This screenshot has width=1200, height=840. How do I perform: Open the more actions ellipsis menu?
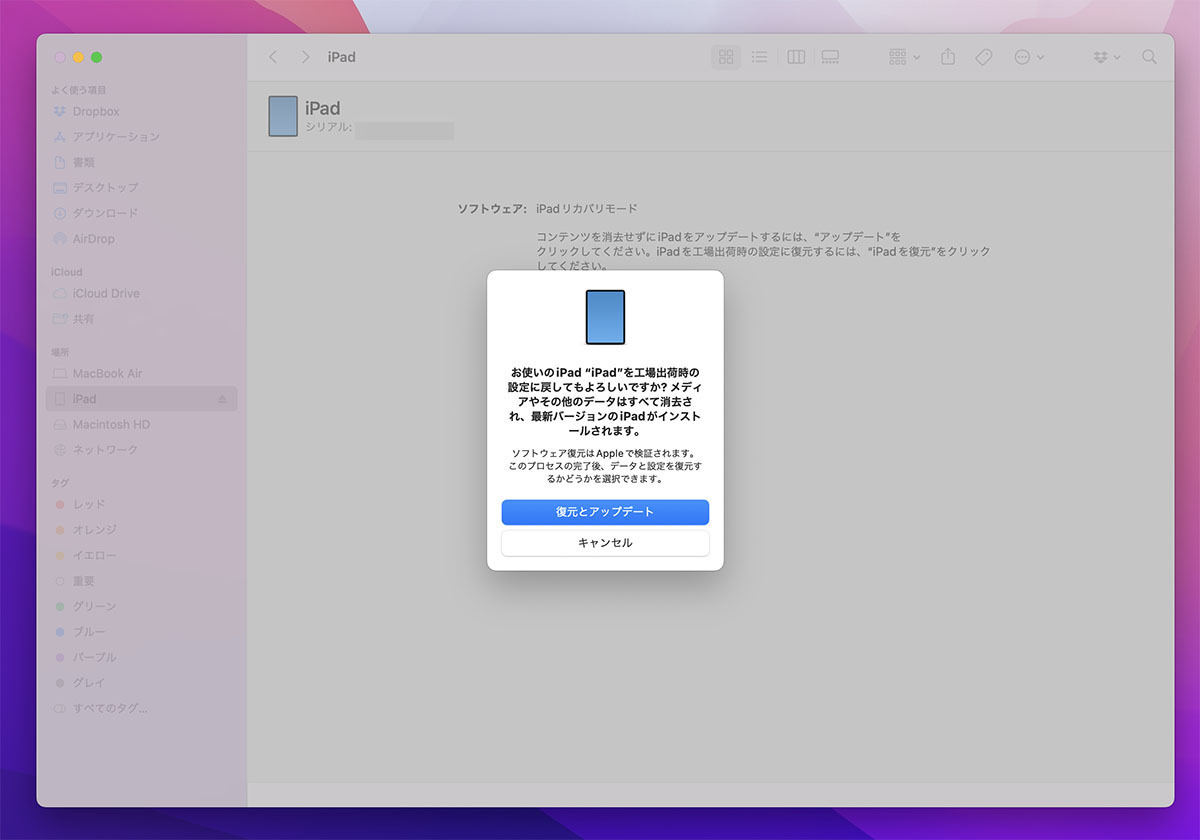1029,57
